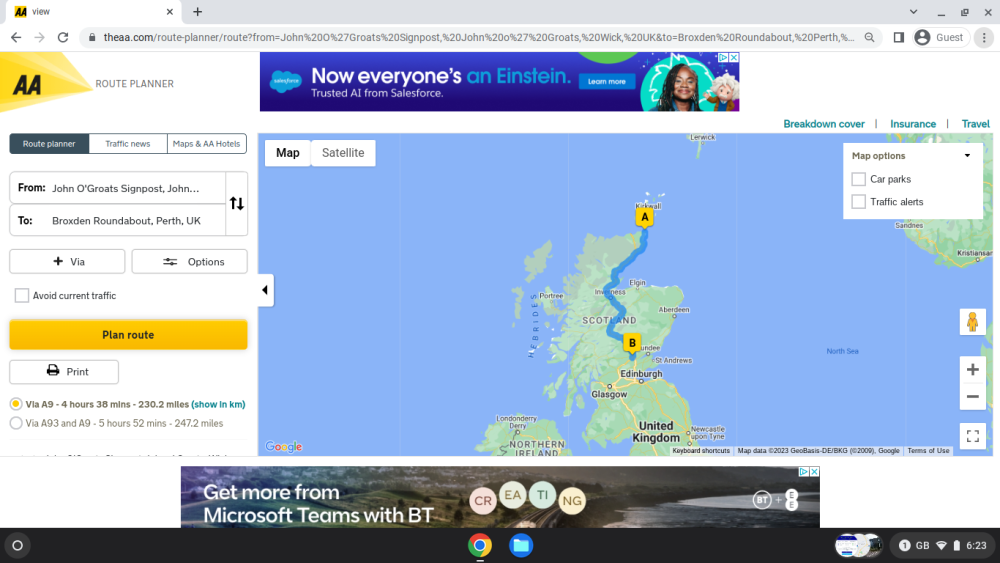This screenshot has height=563, width=1000.
Task: Click the route marker A on the map
Action: 644,217
